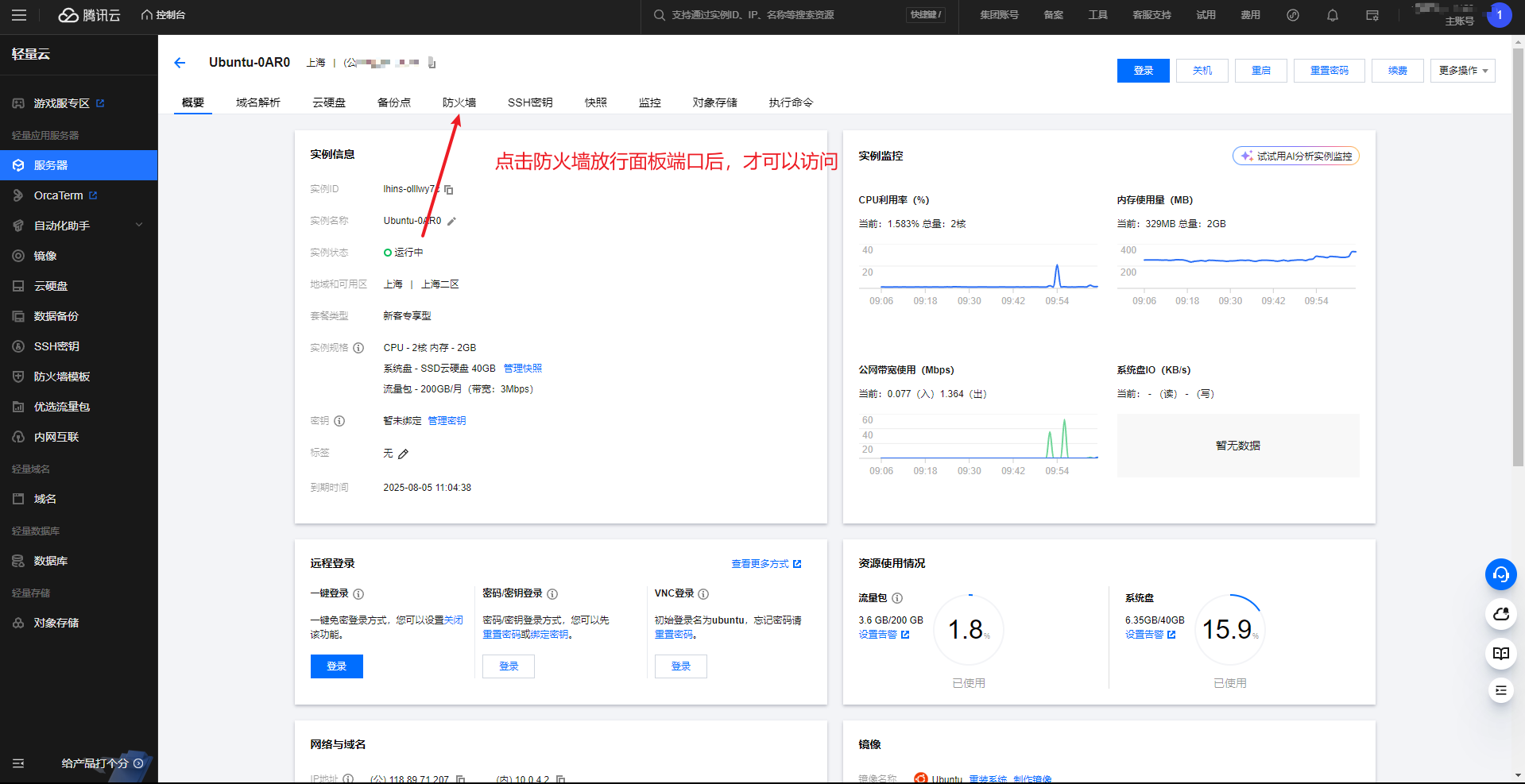Click 登录 under VNC登录
The width and height of the screenshot is (1525, 784).
pos(681,666)
